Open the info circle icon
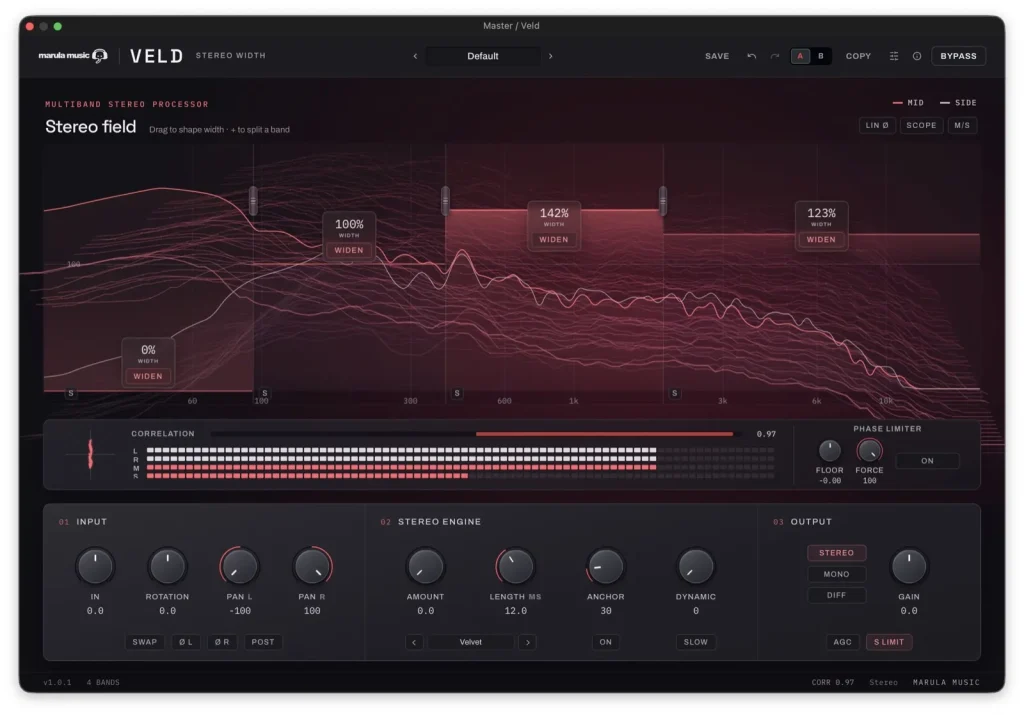Screen dimensions: 1024x715 point(917,56)
